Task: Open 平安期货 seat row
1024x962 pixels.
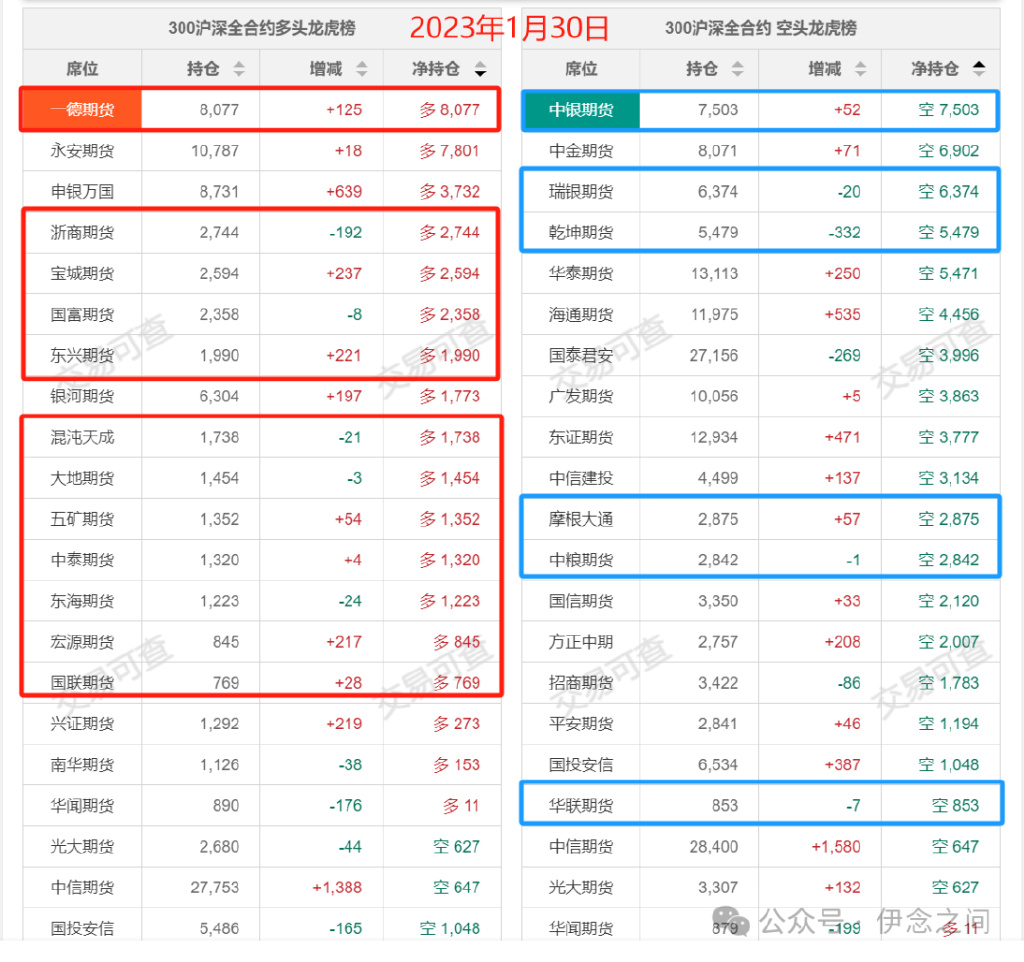Action: [x=761, y=724]
